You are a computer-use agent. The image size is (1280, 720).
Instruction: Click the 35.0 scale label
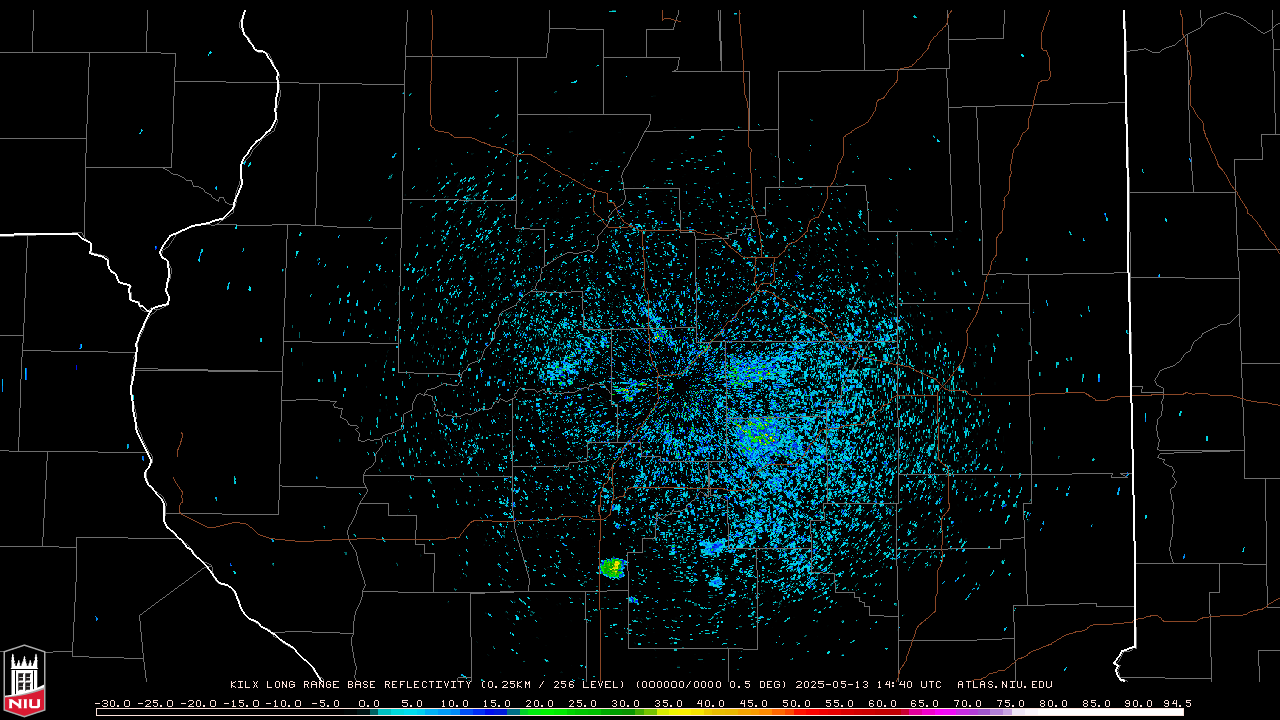669,703
